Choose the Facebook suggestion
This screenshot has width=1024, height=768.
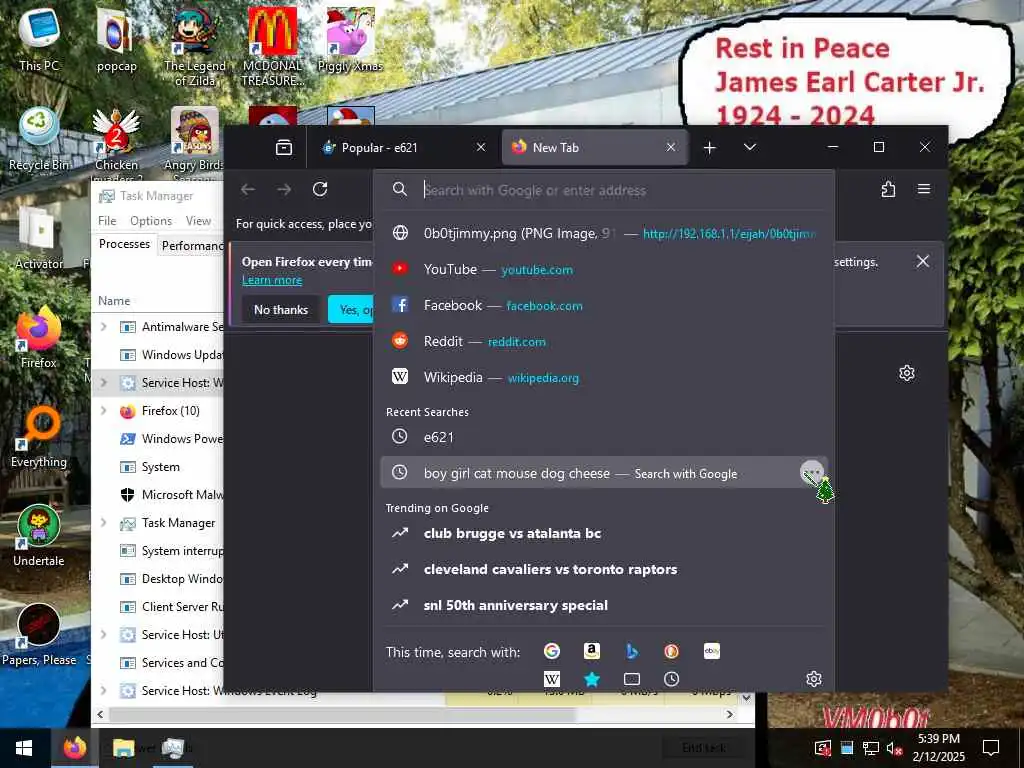click(x=603, y=305)
